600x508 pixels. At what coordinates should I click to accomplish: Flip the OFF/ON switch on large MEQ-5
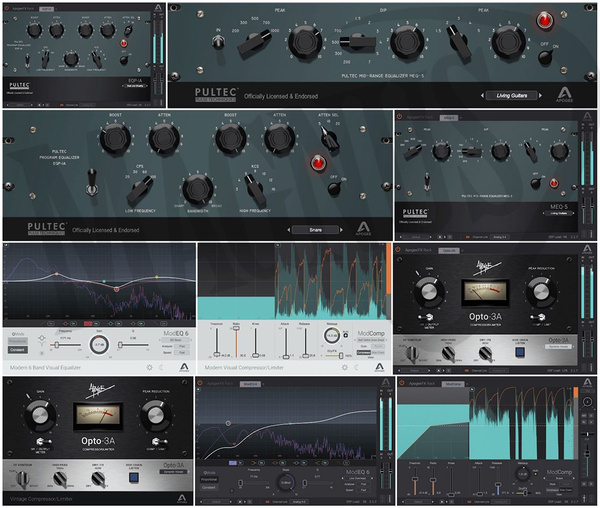(x=545, y=57)
